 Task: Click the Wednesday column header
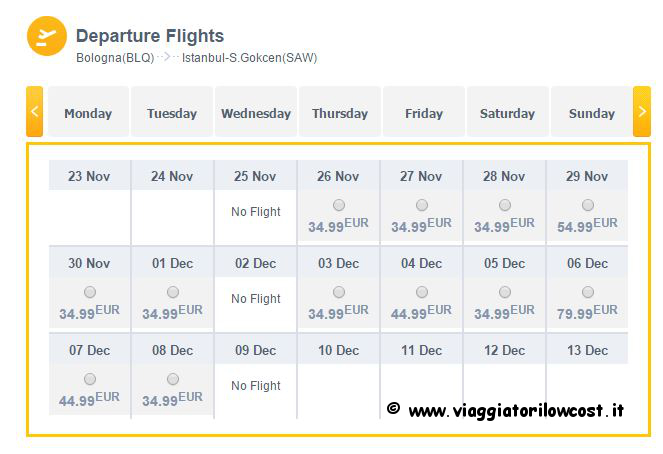click(x=256, y=112)
